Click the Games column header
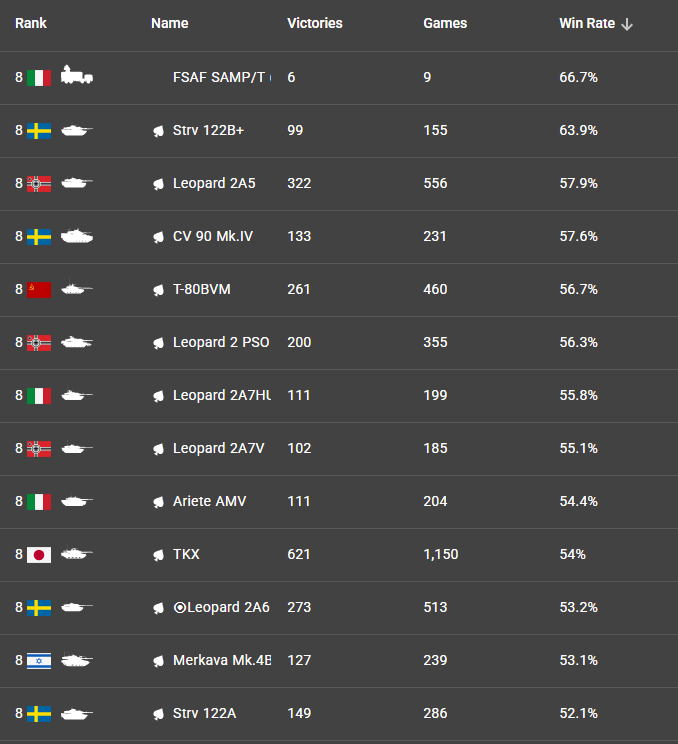Screen dimensions: 678x744 click(x=445, y=23)
